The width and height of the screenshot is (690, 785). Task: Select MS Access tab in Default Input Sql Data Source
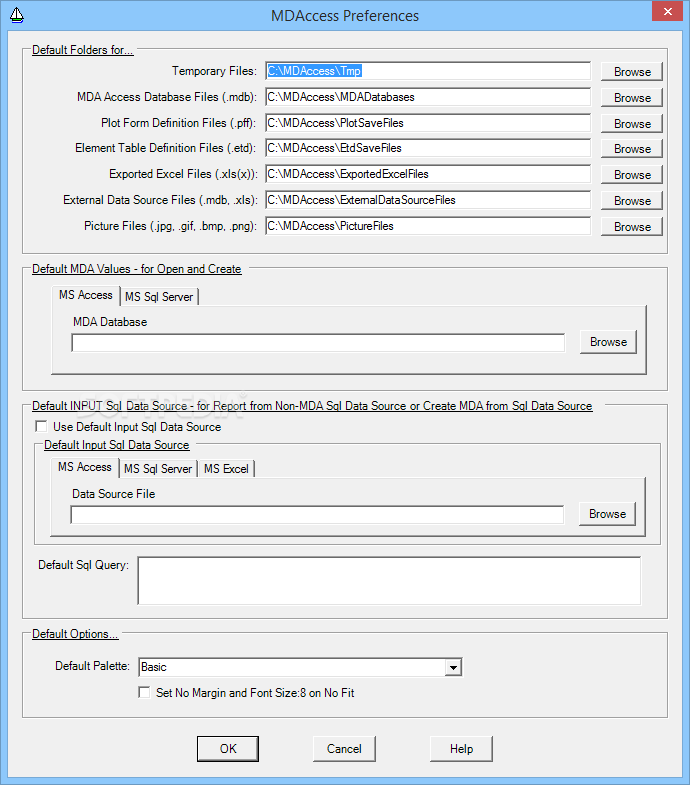tap(85, 467)
